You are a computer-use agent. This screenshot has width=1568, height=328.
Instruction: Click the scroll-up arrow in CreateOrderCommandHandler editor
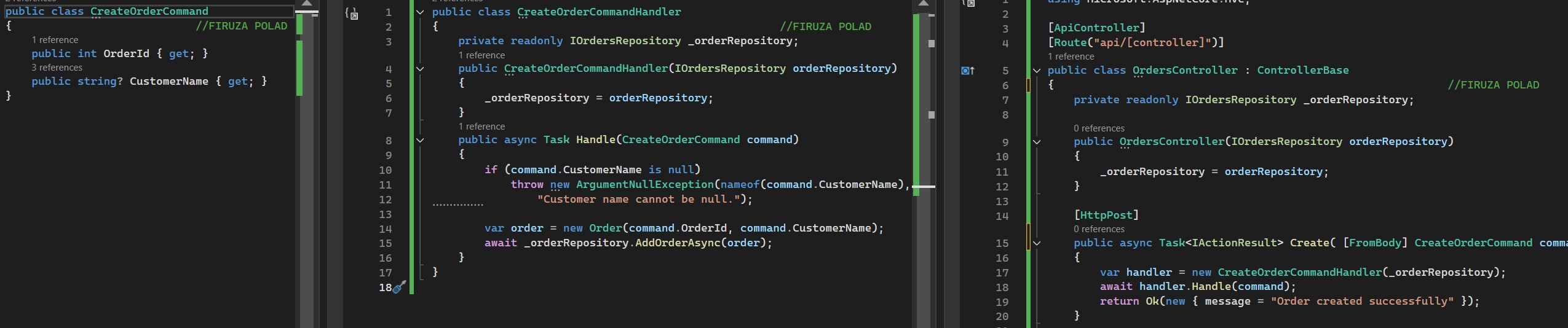tap(923, 4)
